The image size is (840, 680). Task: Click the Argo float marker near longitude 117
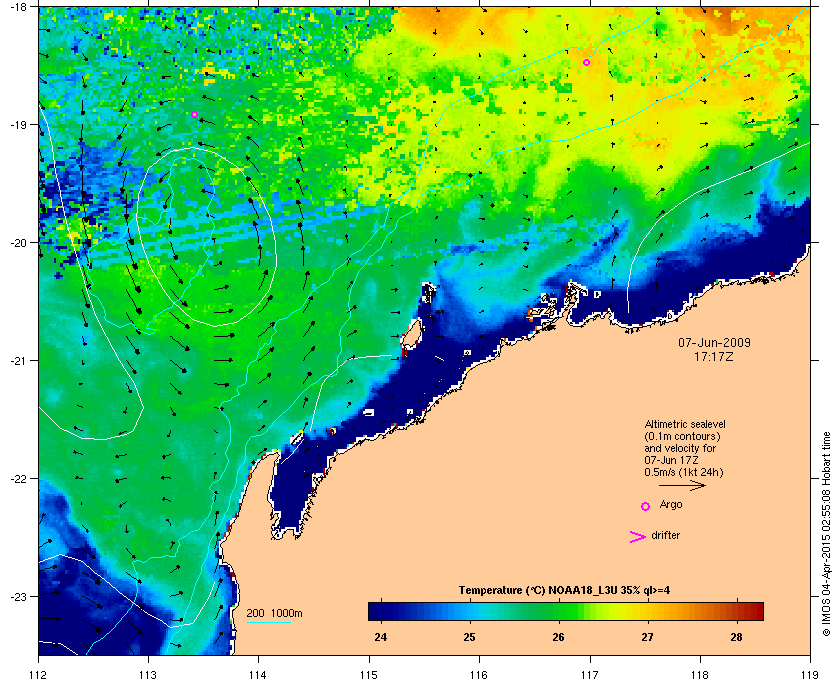tap(587, 63)
